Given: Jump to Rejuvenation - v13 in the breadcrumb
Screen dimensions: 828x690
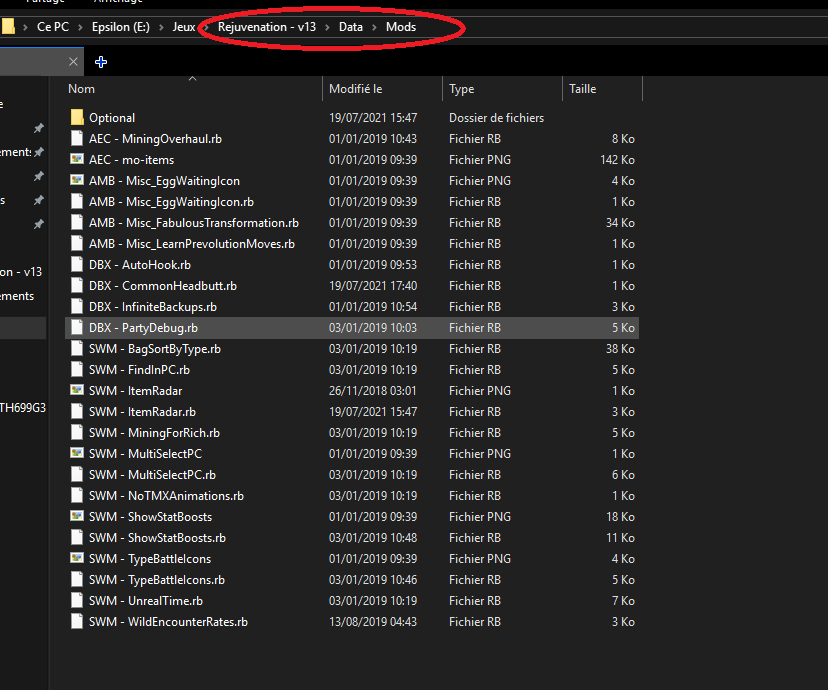Looking at the screenshot, I should [267, 27].
